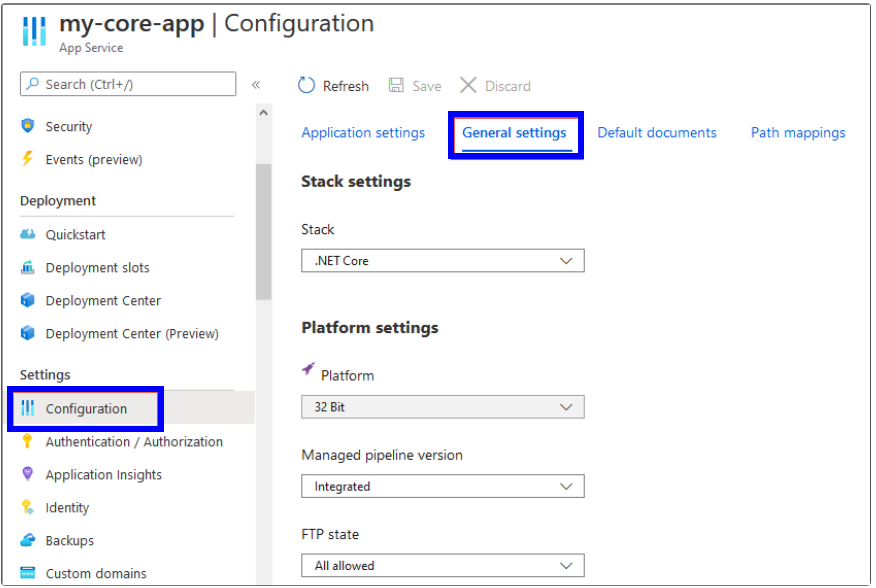Click the Discard X icon

468,85
